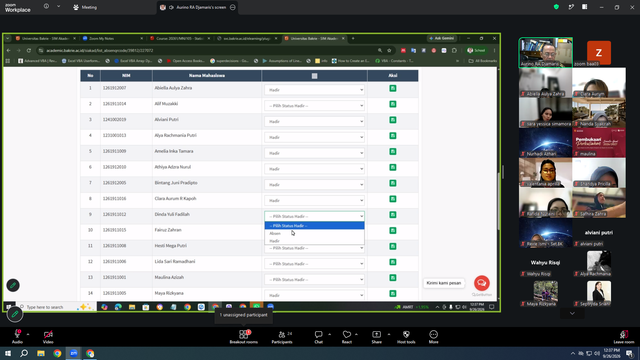The height and width of the screenshot is (360, 640).
Task: Save attendance for Abiella Aulya Zahra
Action: click(393, 88)
